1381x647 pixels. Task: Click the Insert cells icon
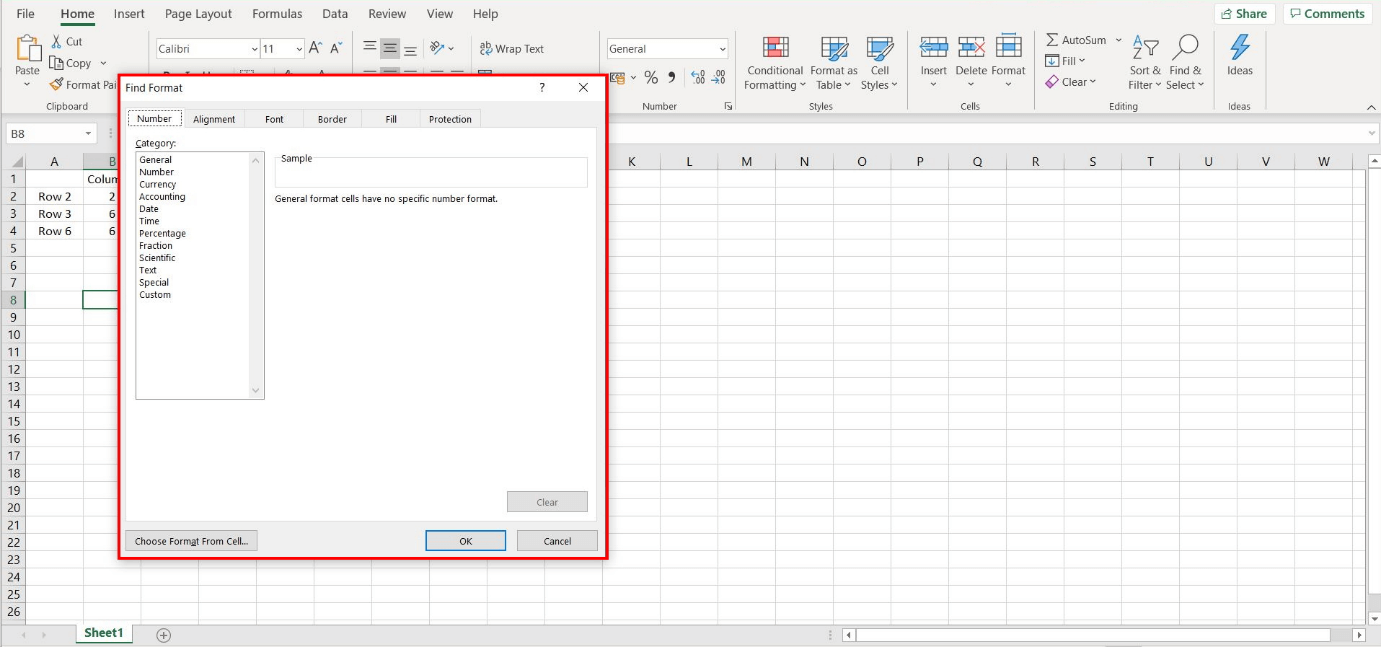click(x=934, y=47)
